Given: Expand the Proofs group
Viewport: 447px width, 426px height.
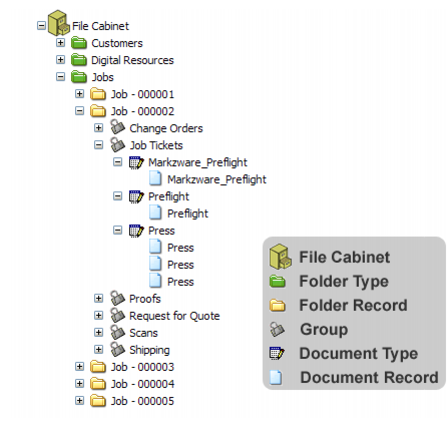Looking at the screenshot, I should 98,298.
